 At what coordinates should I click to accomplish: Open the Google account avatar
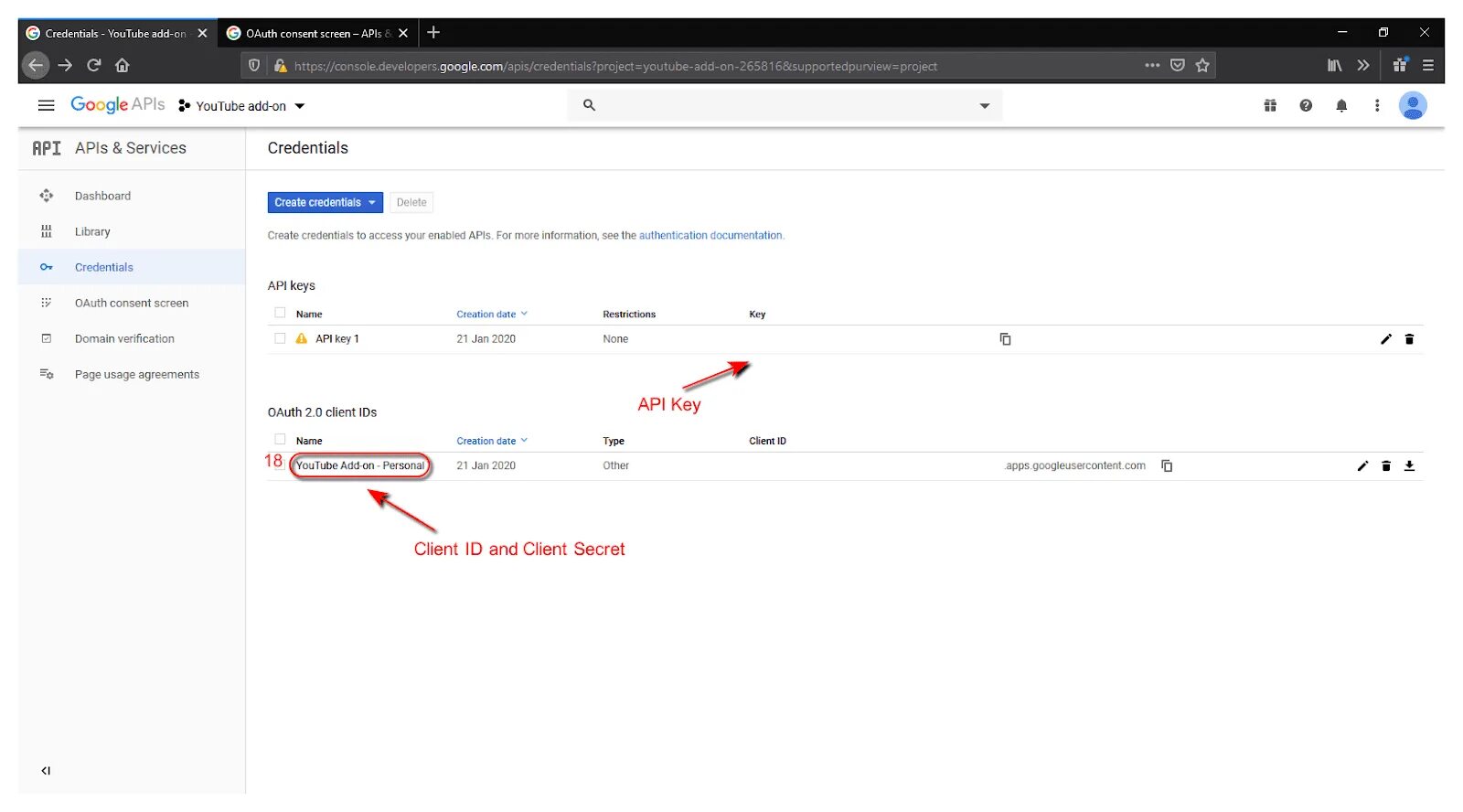tap(1413, 105)
